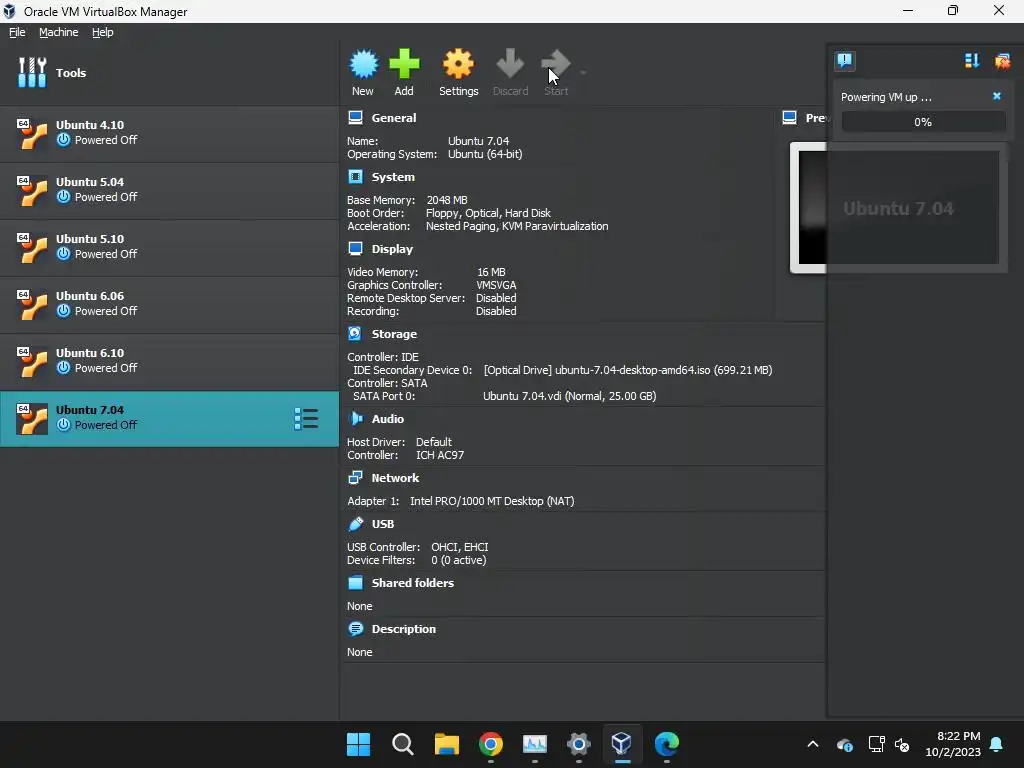The image size is (1024, 768).
Task: Click the Shared folders section header
Action: tap(413, 583)
